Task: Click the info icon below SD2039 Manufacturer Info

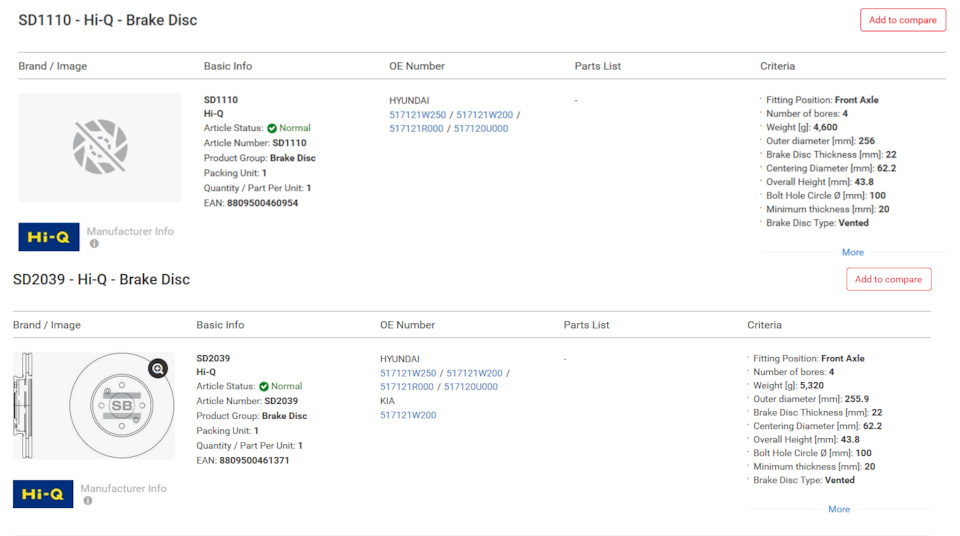Action: click(x=88, y=501)
